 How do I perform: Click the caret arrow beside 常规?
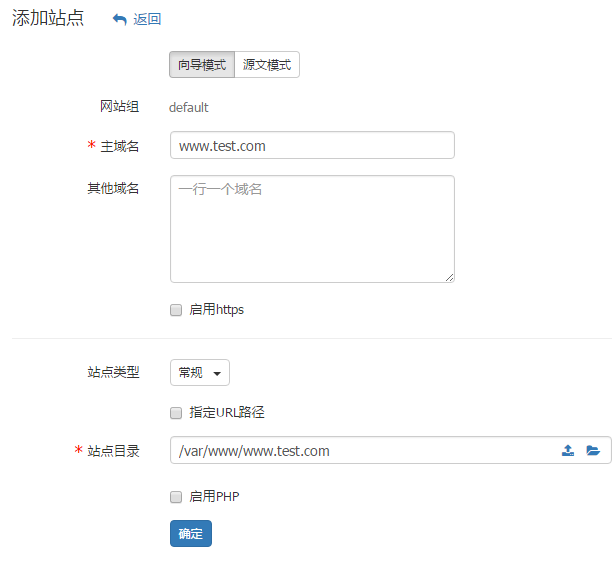217,374
